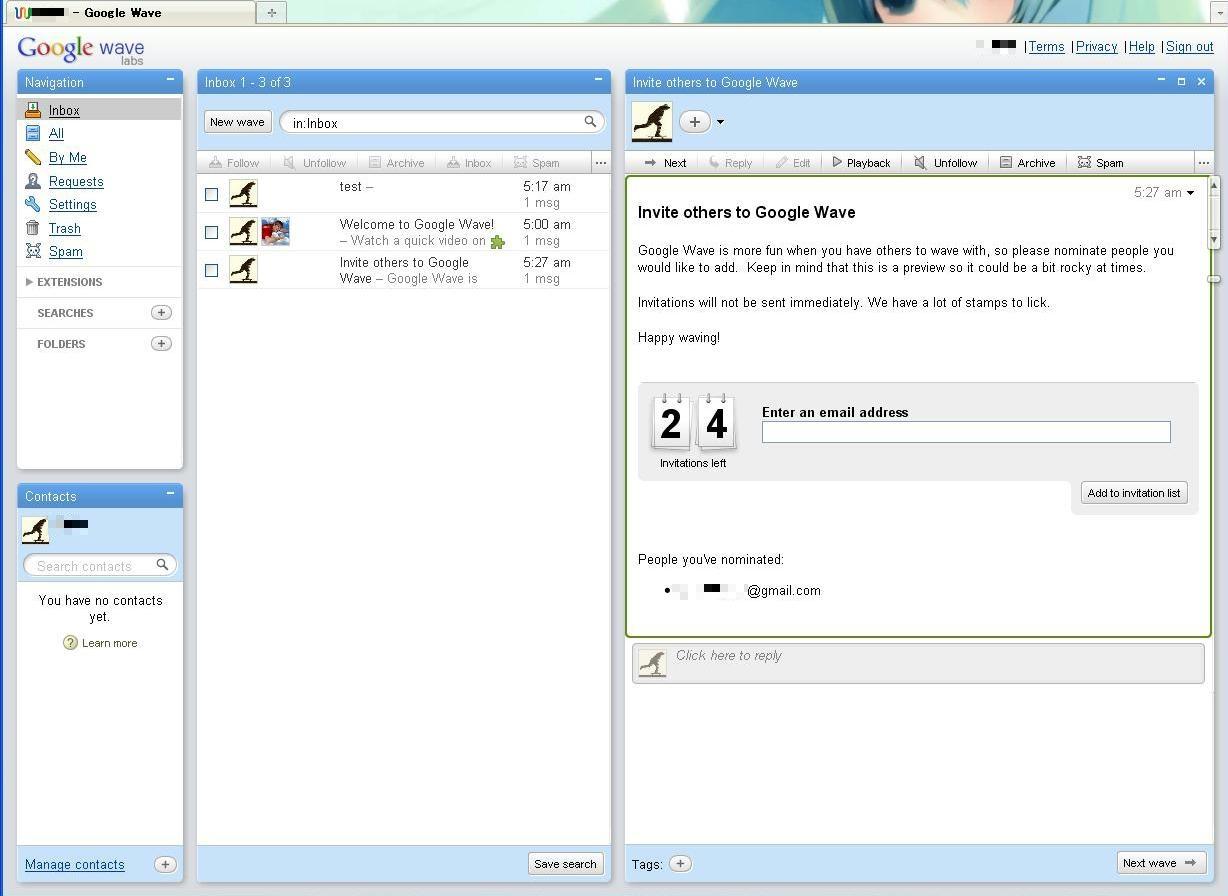This screenshot has height=896, width=1228.
Task: Open a new browser tab
Action: click(271, 12)
